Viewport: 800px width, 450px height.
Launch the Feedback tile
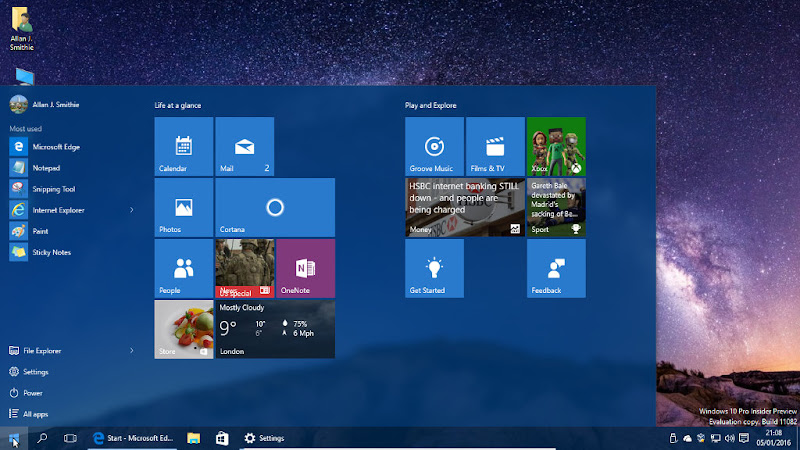pyautogui.click(x=556, y=268)
